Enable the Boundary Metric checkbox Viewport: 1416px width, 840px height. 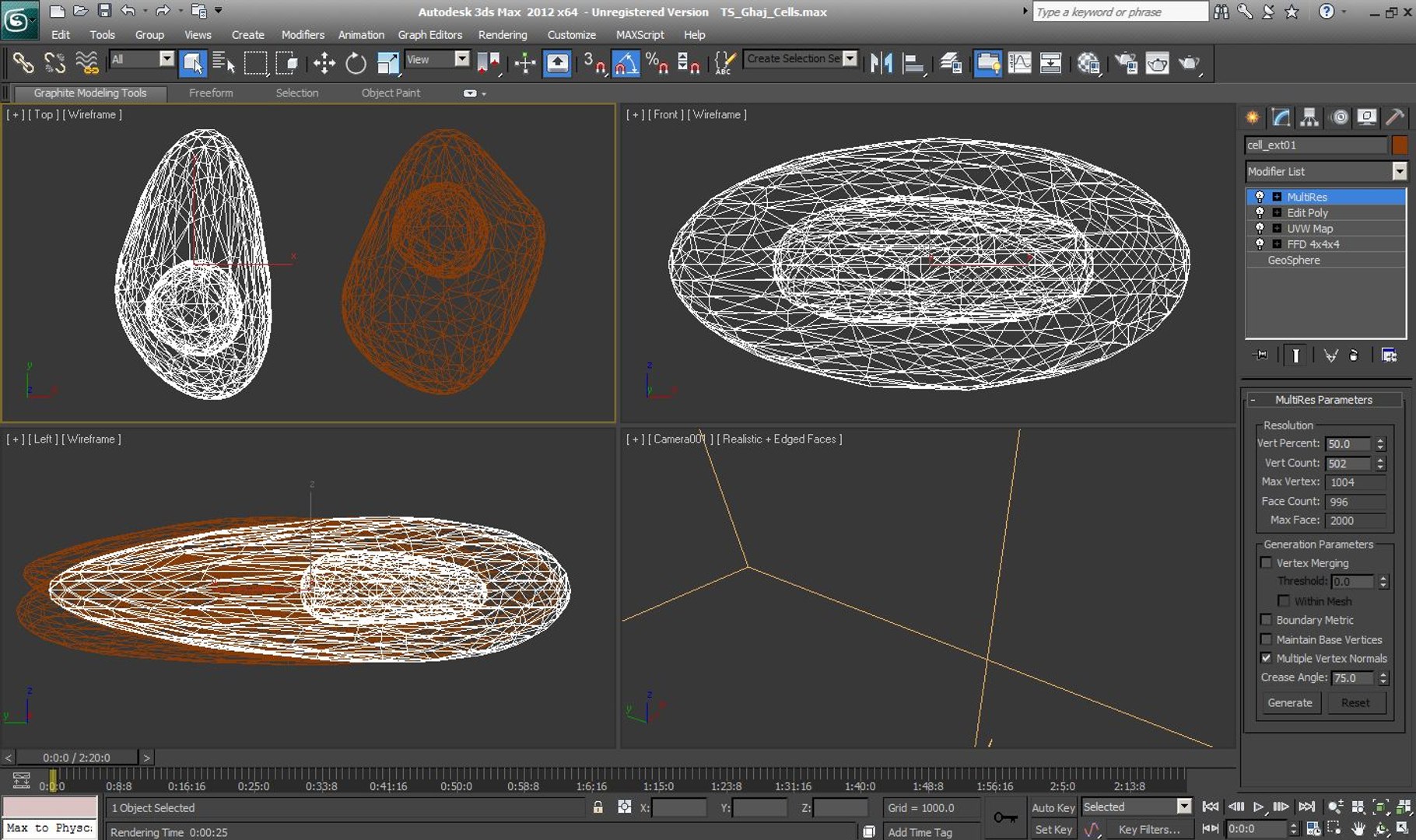coord(1266,620)
